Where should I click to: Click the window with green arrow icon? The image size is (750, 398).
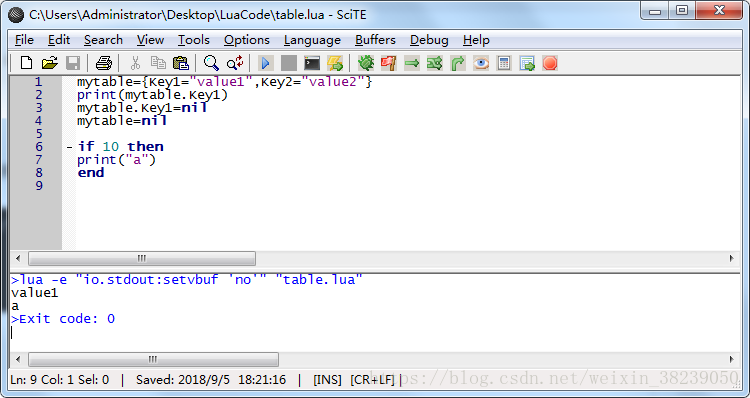527,63
